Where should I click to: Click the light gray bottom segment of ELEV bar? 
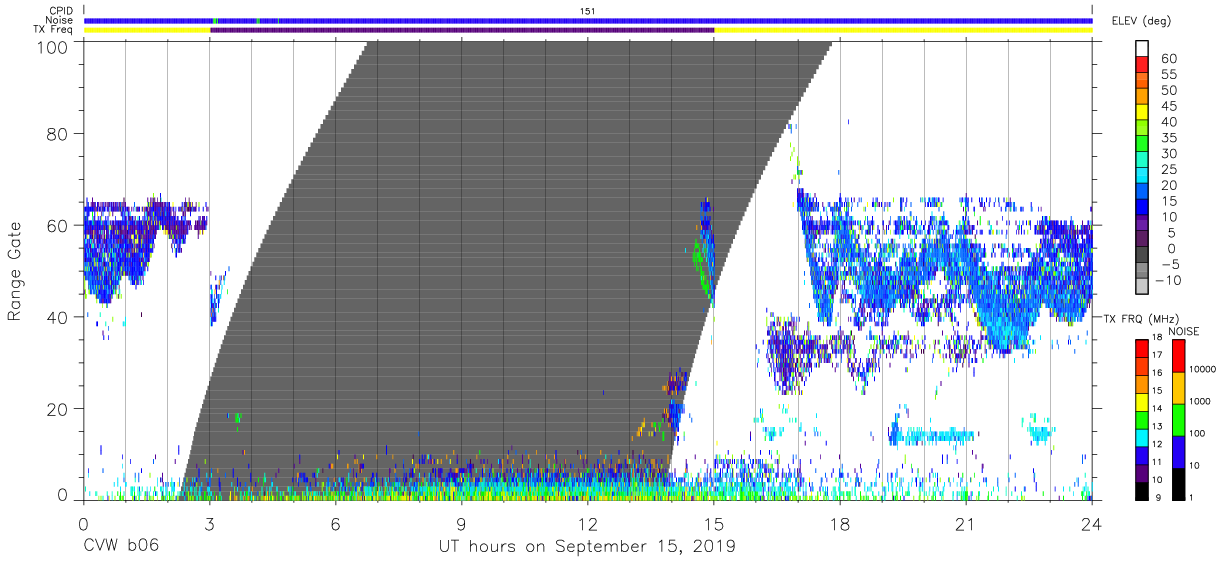1142,287
